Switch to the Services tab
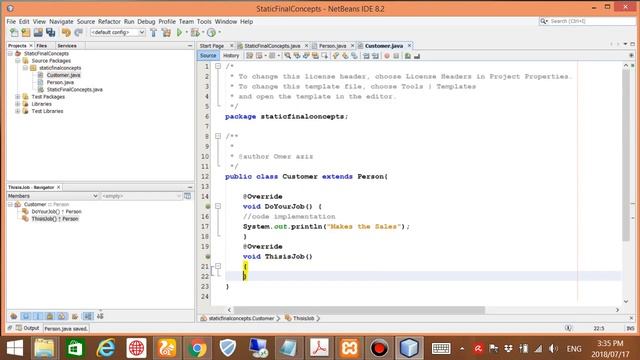Image resolution: width=640 pixels, height=360 pixels. point(67,46)
